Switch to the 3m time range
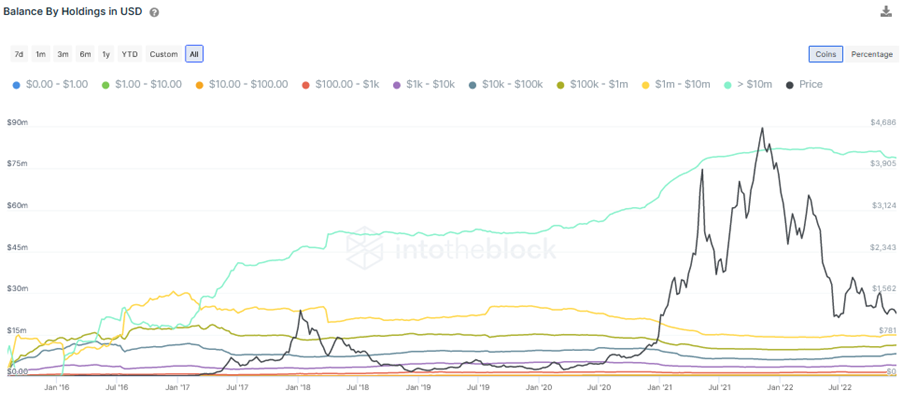The width and height of the screenshot is (903, 404). tap(63, 54)
